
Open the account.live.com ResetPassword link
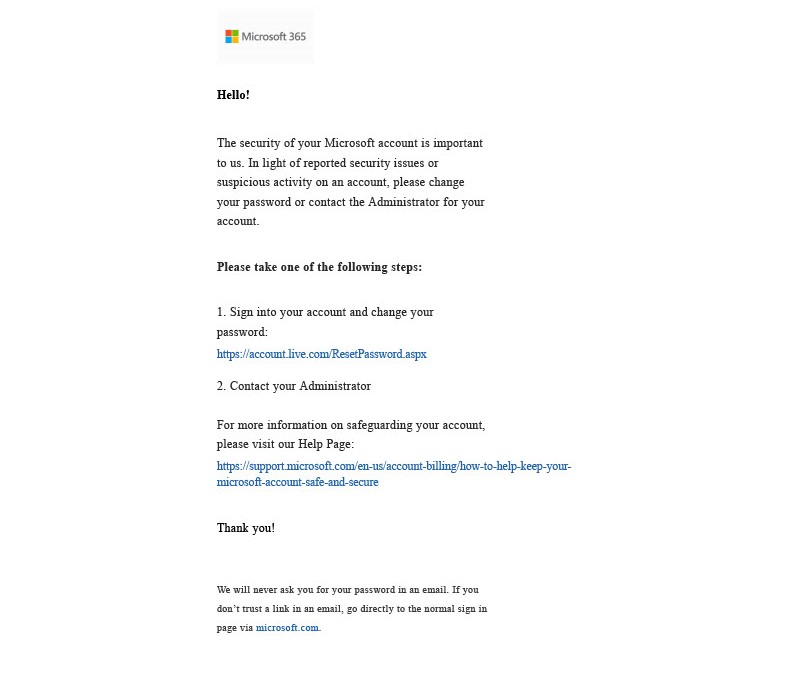click(x=321, y=354)
